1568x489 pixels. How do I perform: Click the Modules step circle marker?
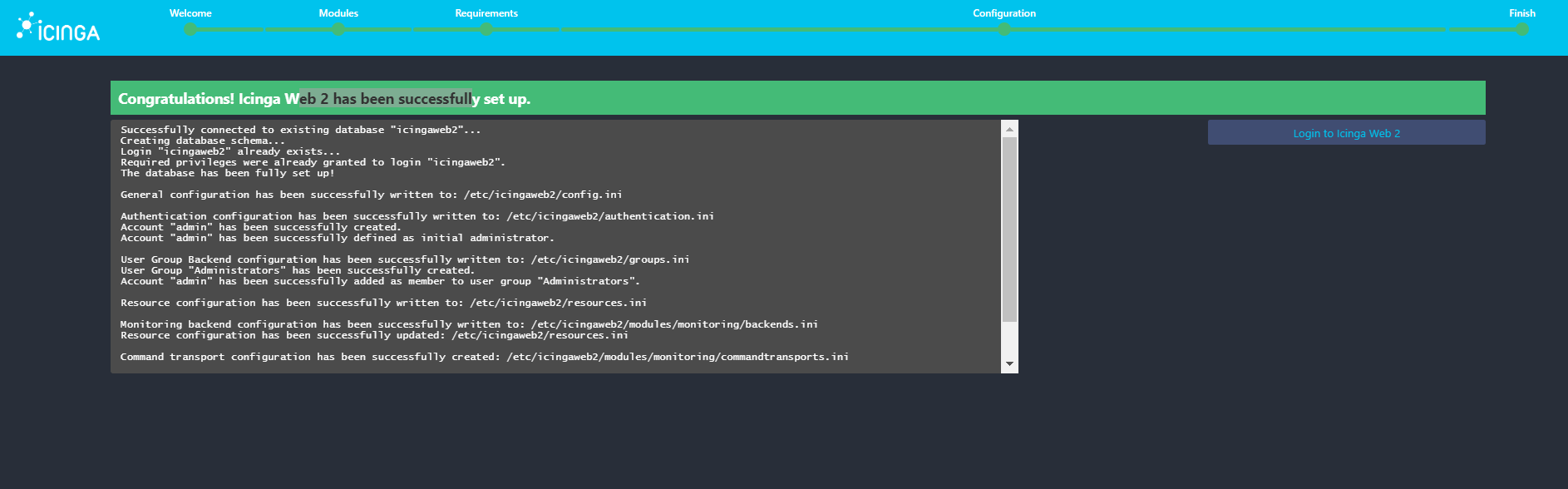tap(338, 30)
